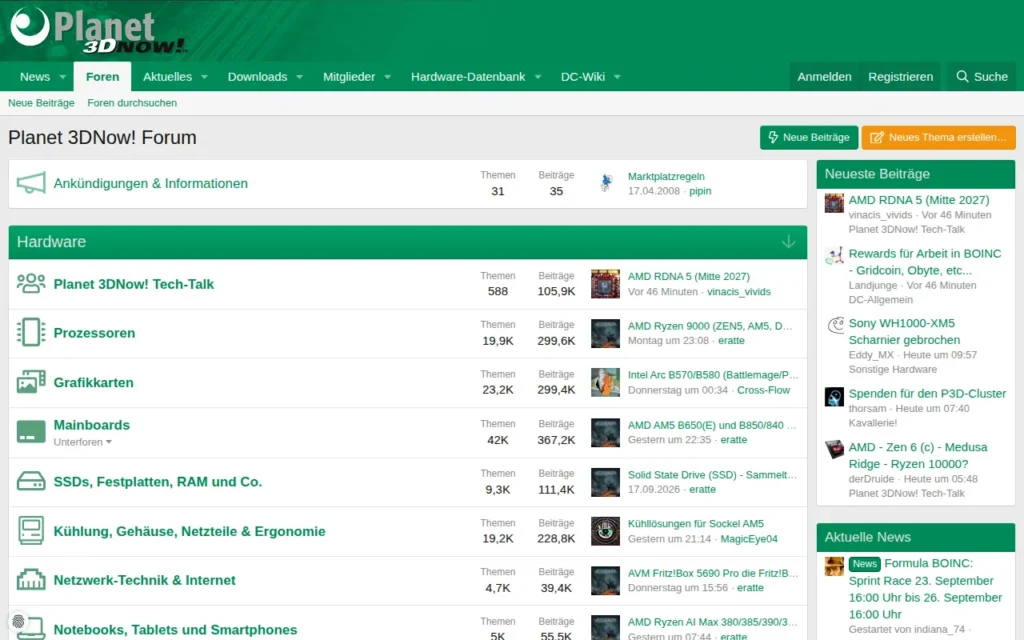Open the Grafikkarten forum link
Screen dimensions: 1024x640
[x=93, y=383]
